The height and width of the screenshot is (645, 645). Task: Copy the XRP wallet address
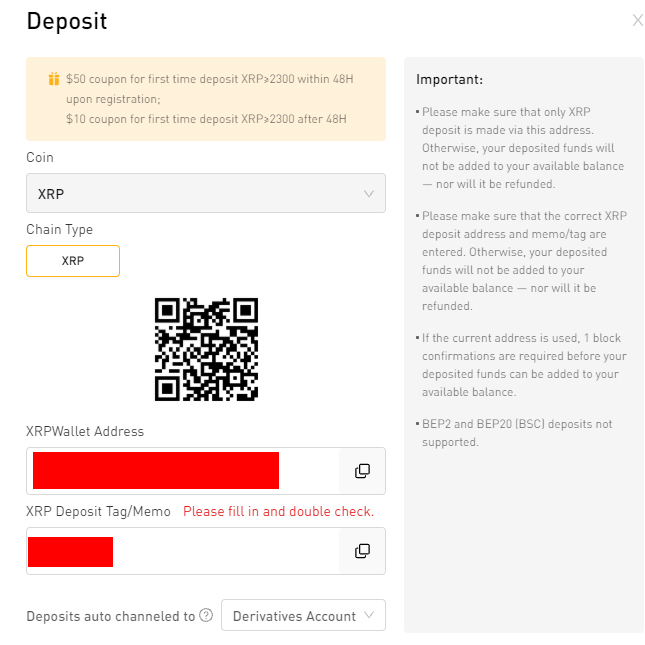pos(362,471)
